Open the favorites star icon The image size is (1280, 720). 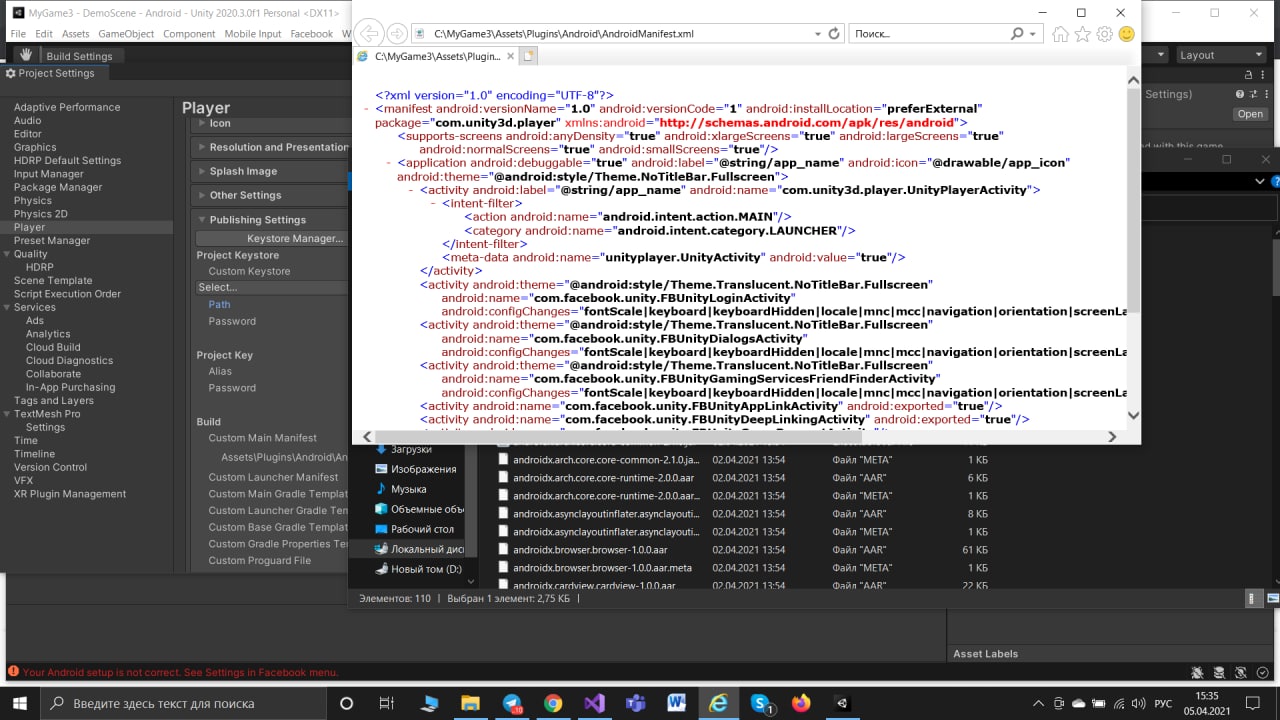tap(1083, 34)
